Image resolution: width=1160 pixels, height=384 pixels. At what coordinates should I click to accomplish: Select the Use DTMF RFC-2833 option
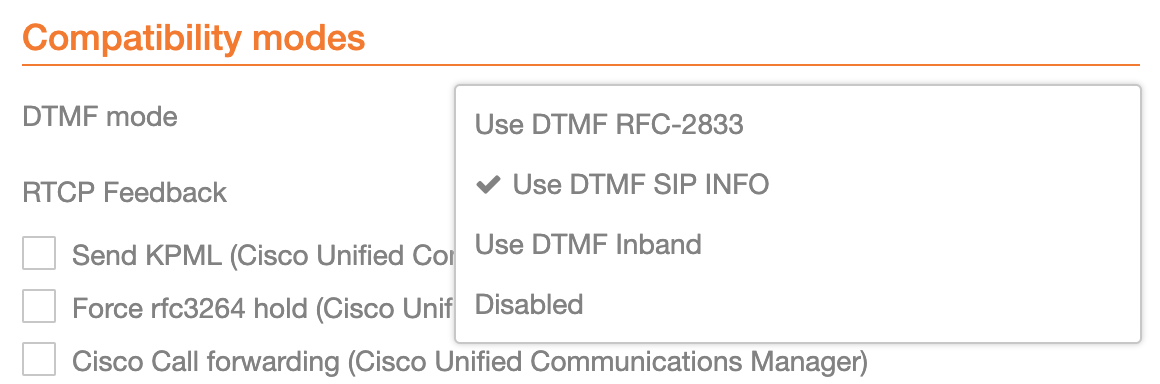coord(798,125)
